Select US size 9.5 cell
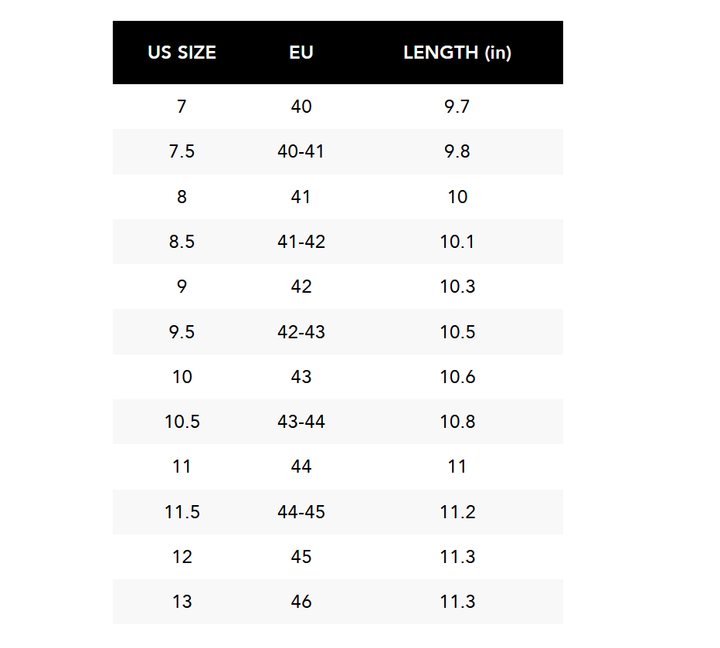 182,332
